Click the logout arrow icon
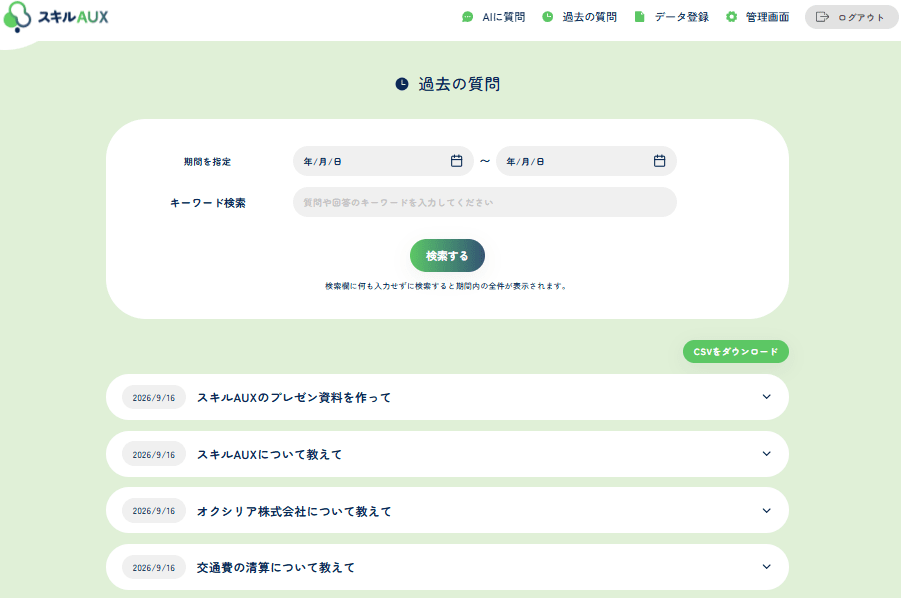 click(822, 17)
